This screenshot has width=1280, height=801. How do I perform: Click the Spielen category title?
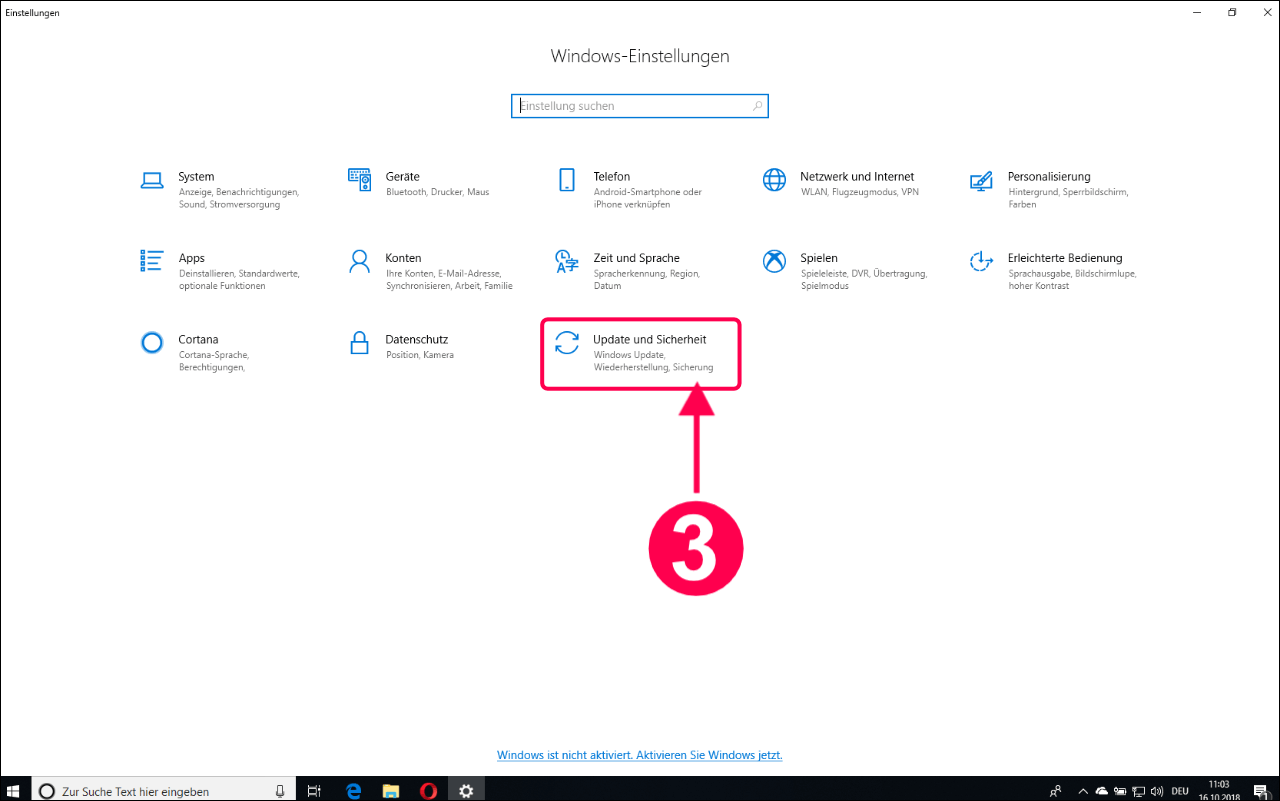coord(819,258)
